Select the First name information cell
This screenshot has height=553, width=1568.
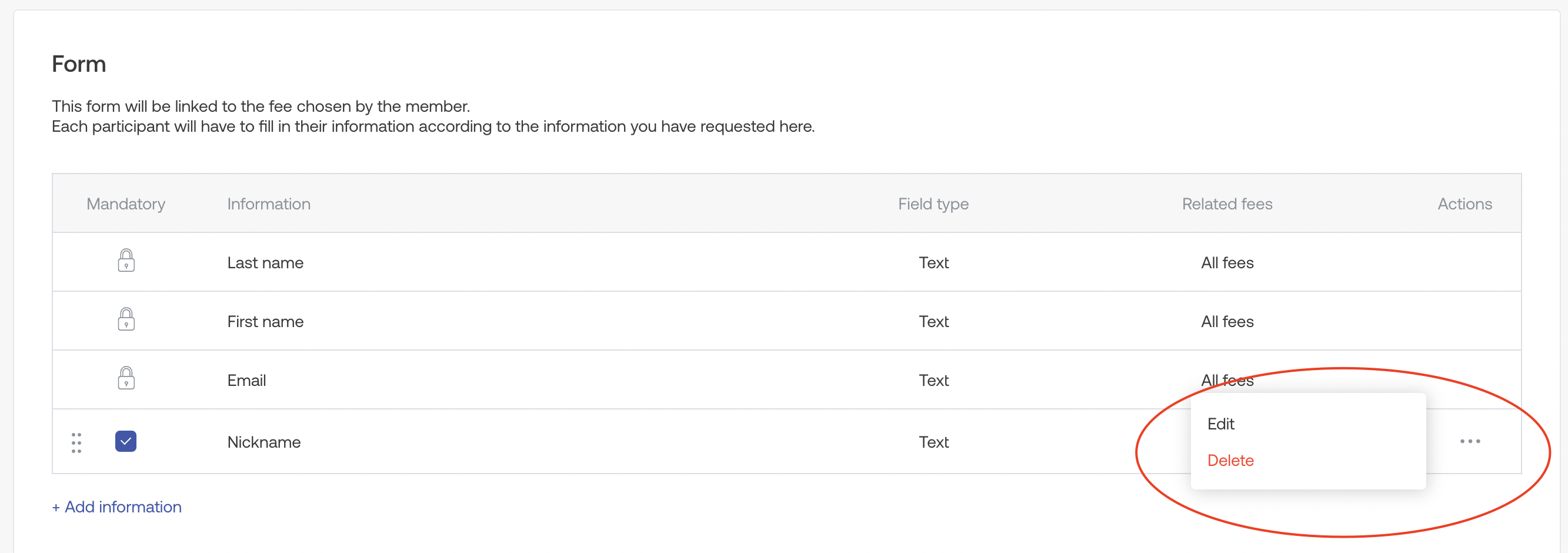(265, 322)
